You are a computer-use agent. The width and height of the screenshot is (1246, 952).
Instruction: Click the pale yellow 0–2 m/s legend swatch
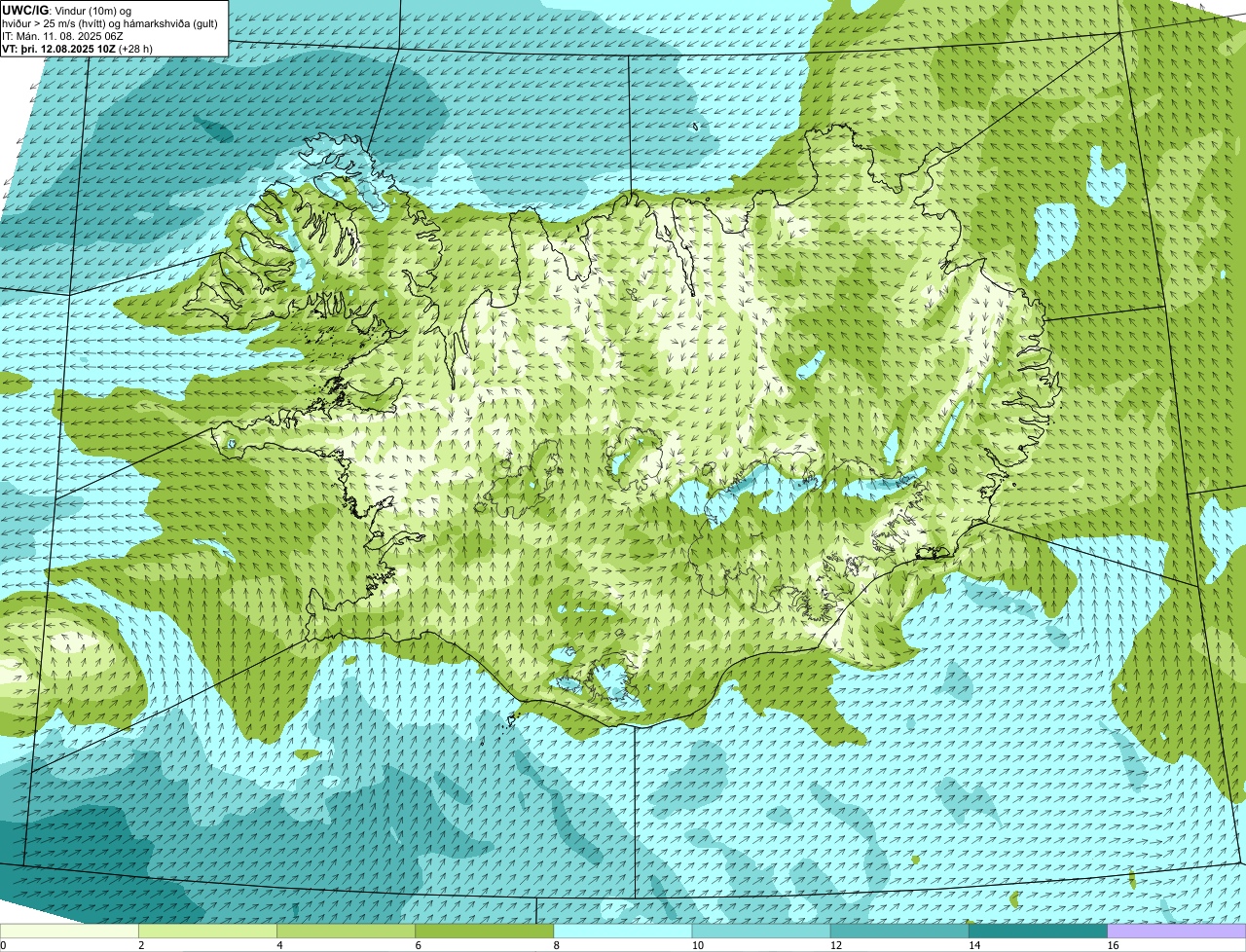[x=69, y=932]
